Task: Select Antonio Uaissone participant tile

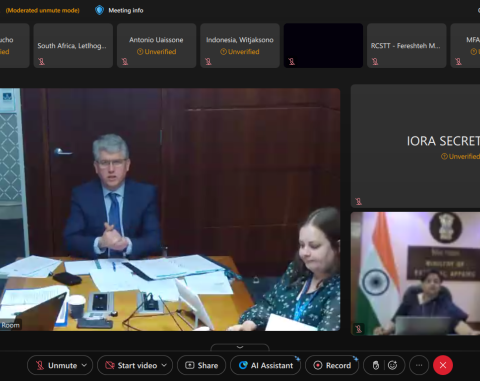Action: click(x=156, y=46)
